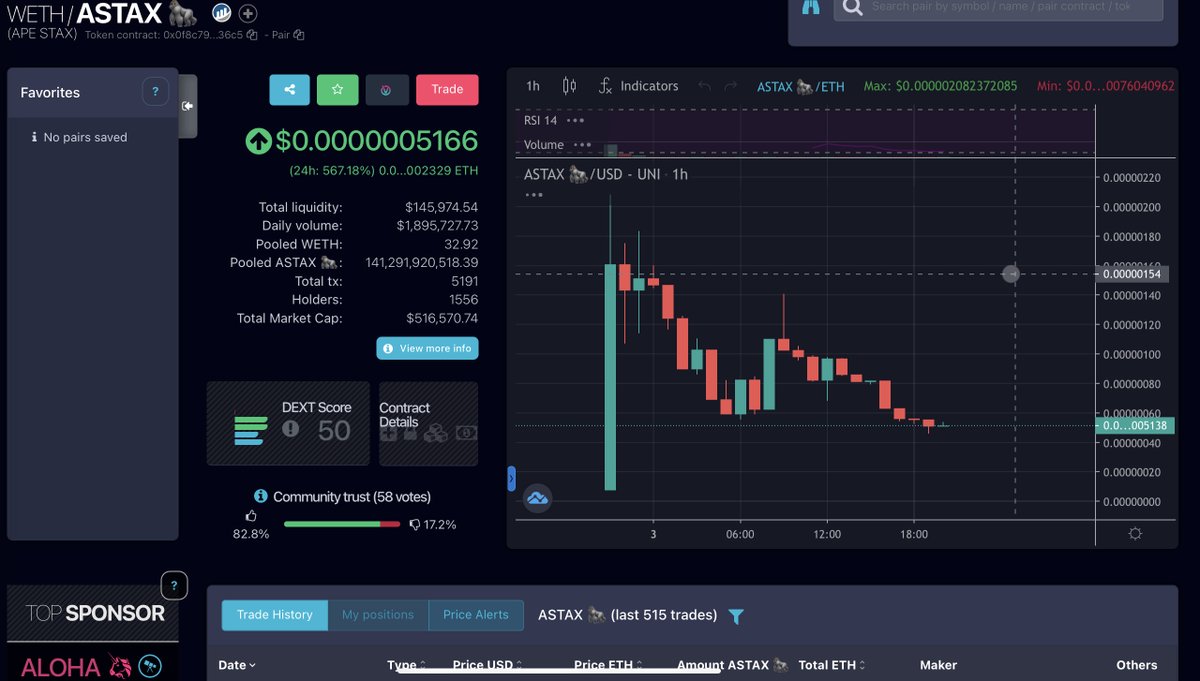
Task: Open chart settings gear icon
Action: click(x=1135, y=534)
